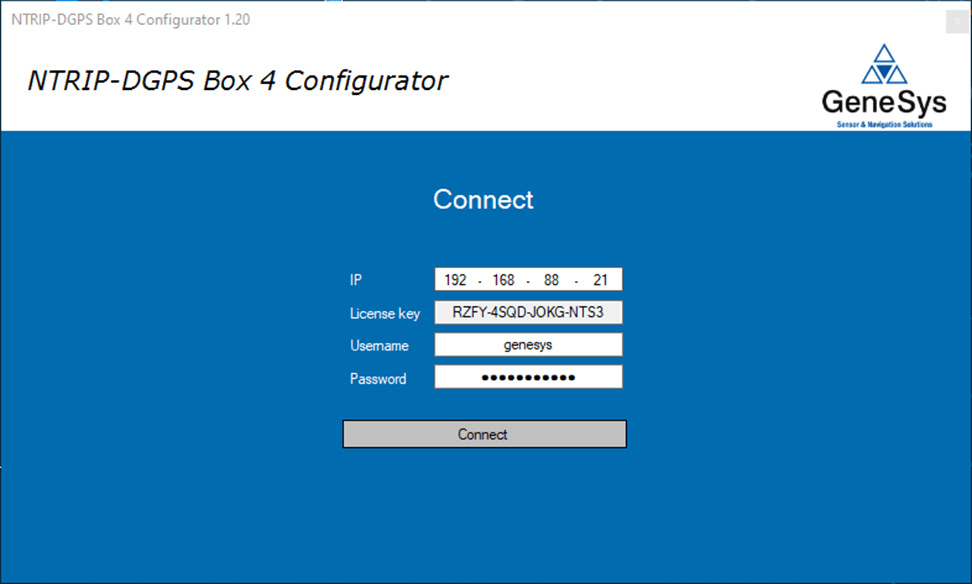Click the Password label
Image resolution: width=972 pixels, height=584 pixels.
pos(378,379)
